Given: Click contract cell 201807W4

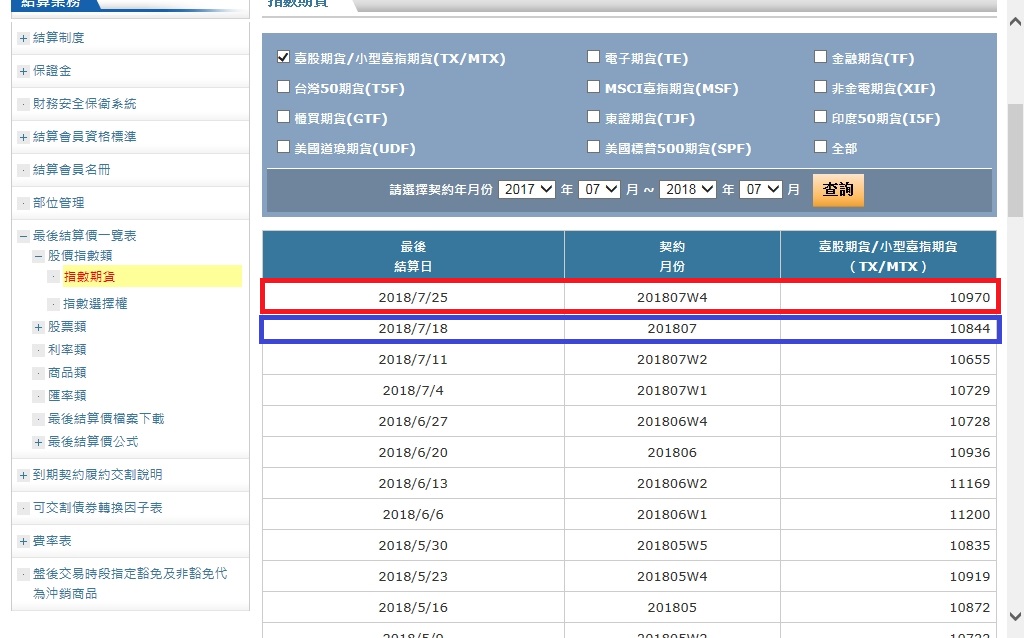Looking at the screenshot, I should point(672,298).
